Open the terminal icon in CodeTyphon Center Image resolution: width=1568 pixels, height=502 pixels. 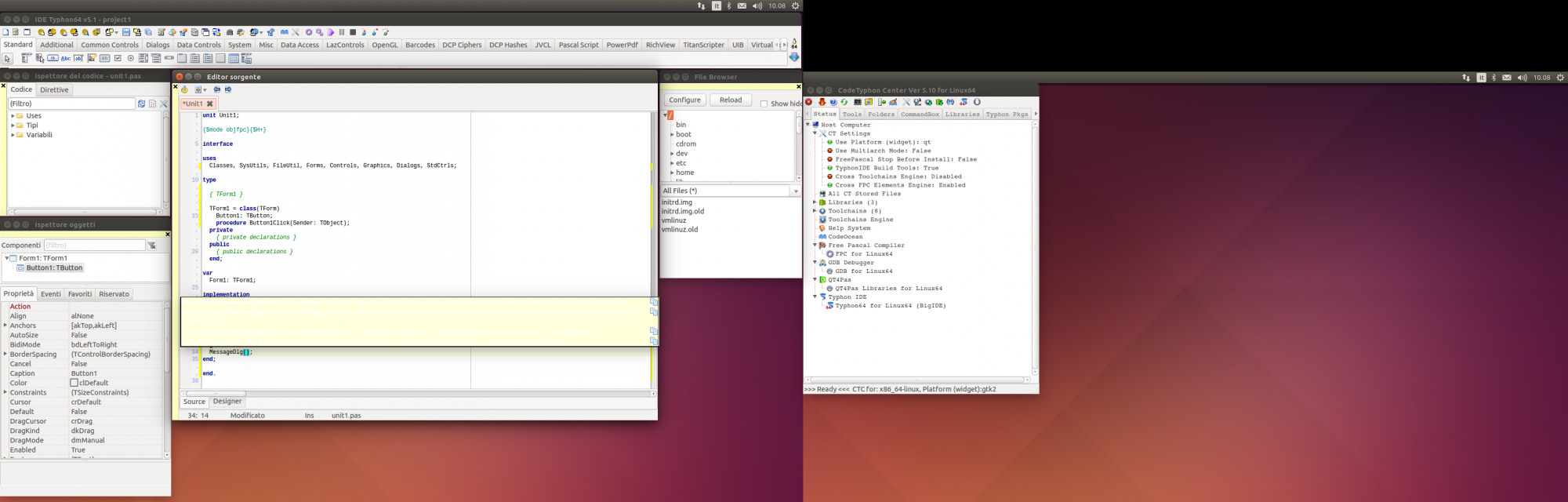[x=858, y=102]
